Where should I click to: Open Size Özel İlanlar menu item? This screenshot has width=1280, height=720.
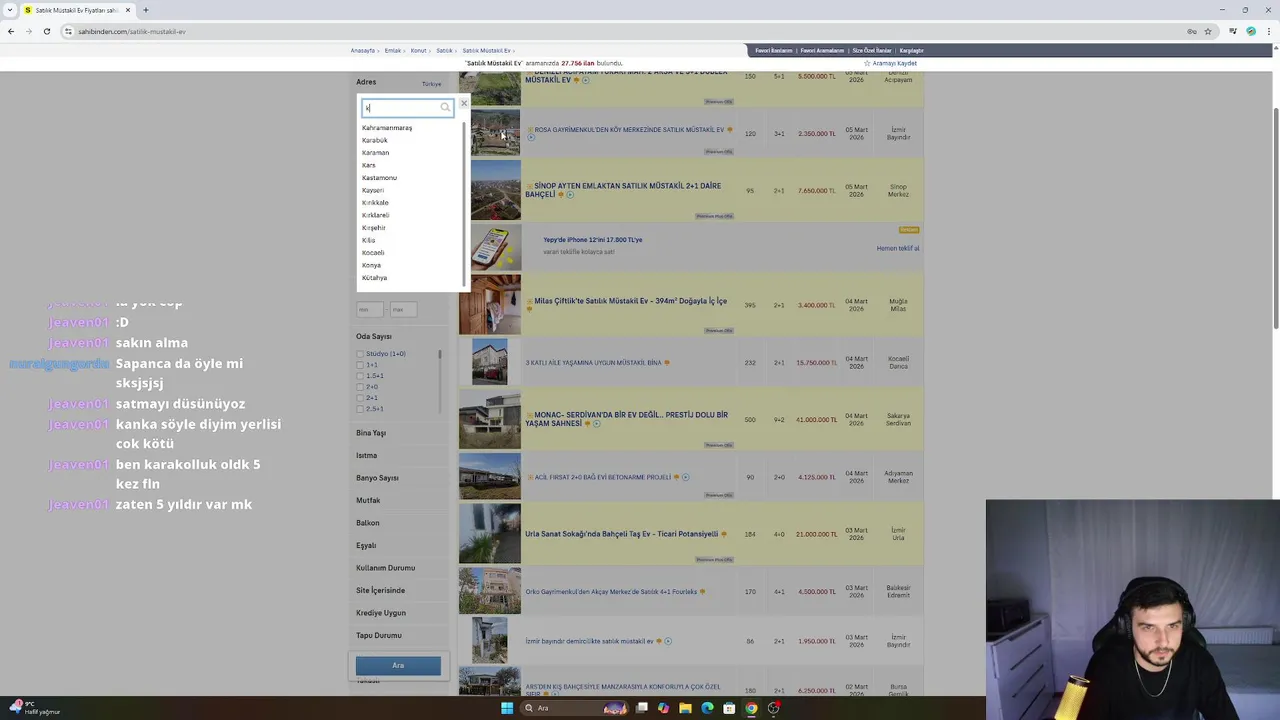[x=871, y=50]
